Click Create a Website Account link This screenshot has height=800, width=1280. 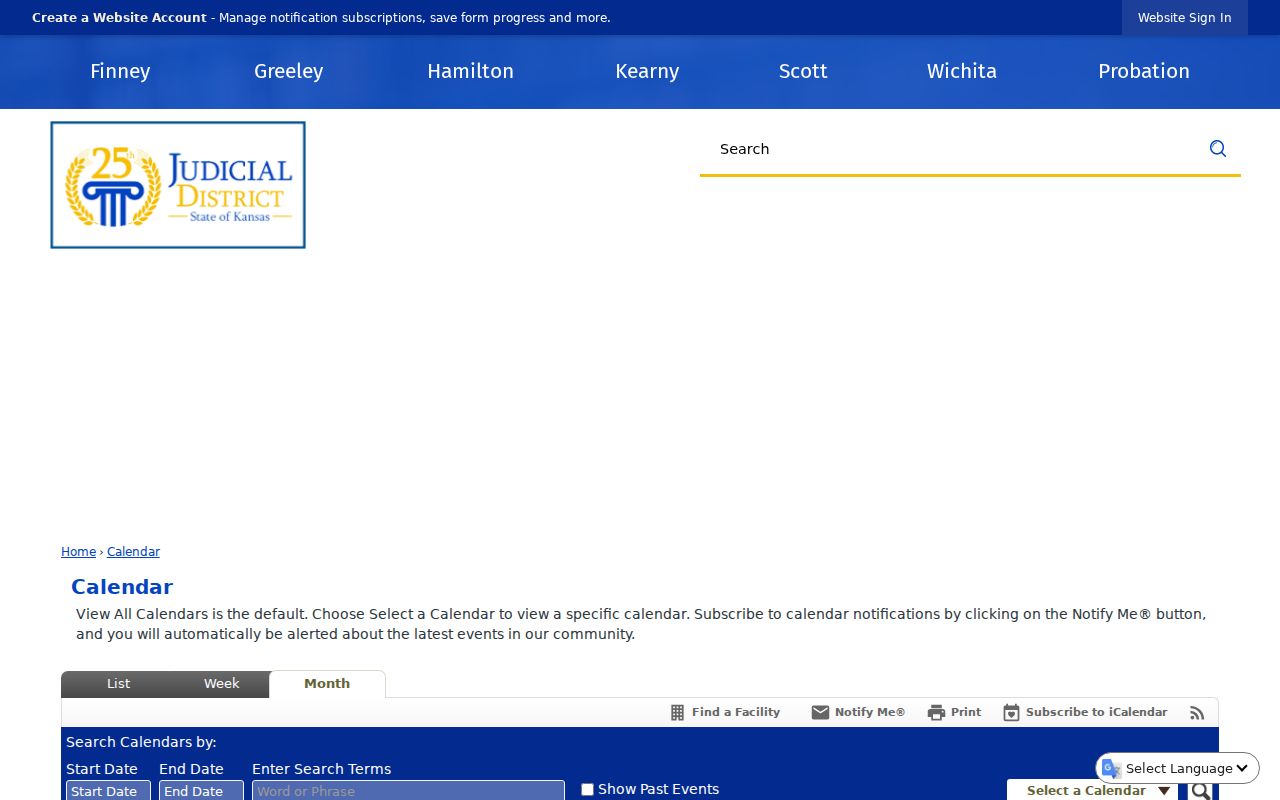point(119,18)
